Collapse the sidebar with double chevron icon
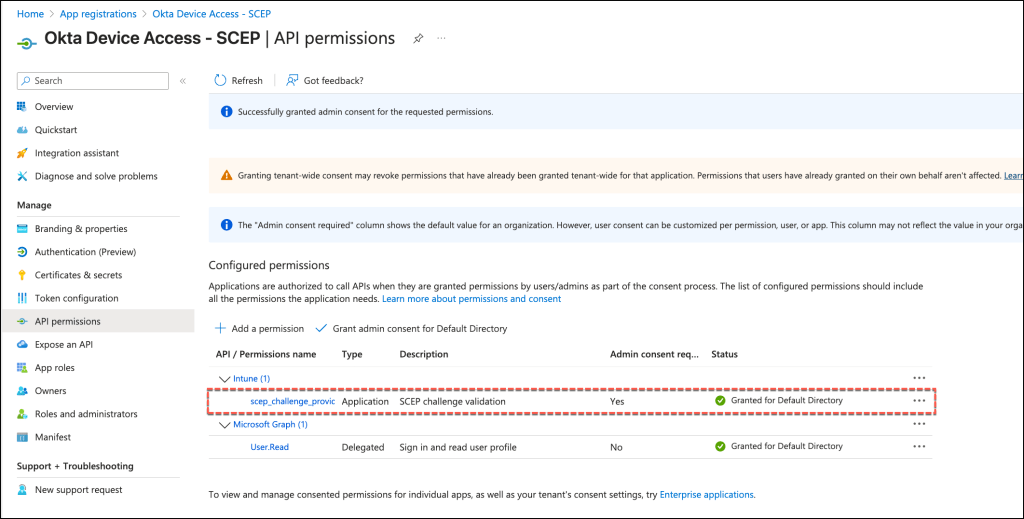Screen dimensions: 1024x519 (x=183, y=81)
